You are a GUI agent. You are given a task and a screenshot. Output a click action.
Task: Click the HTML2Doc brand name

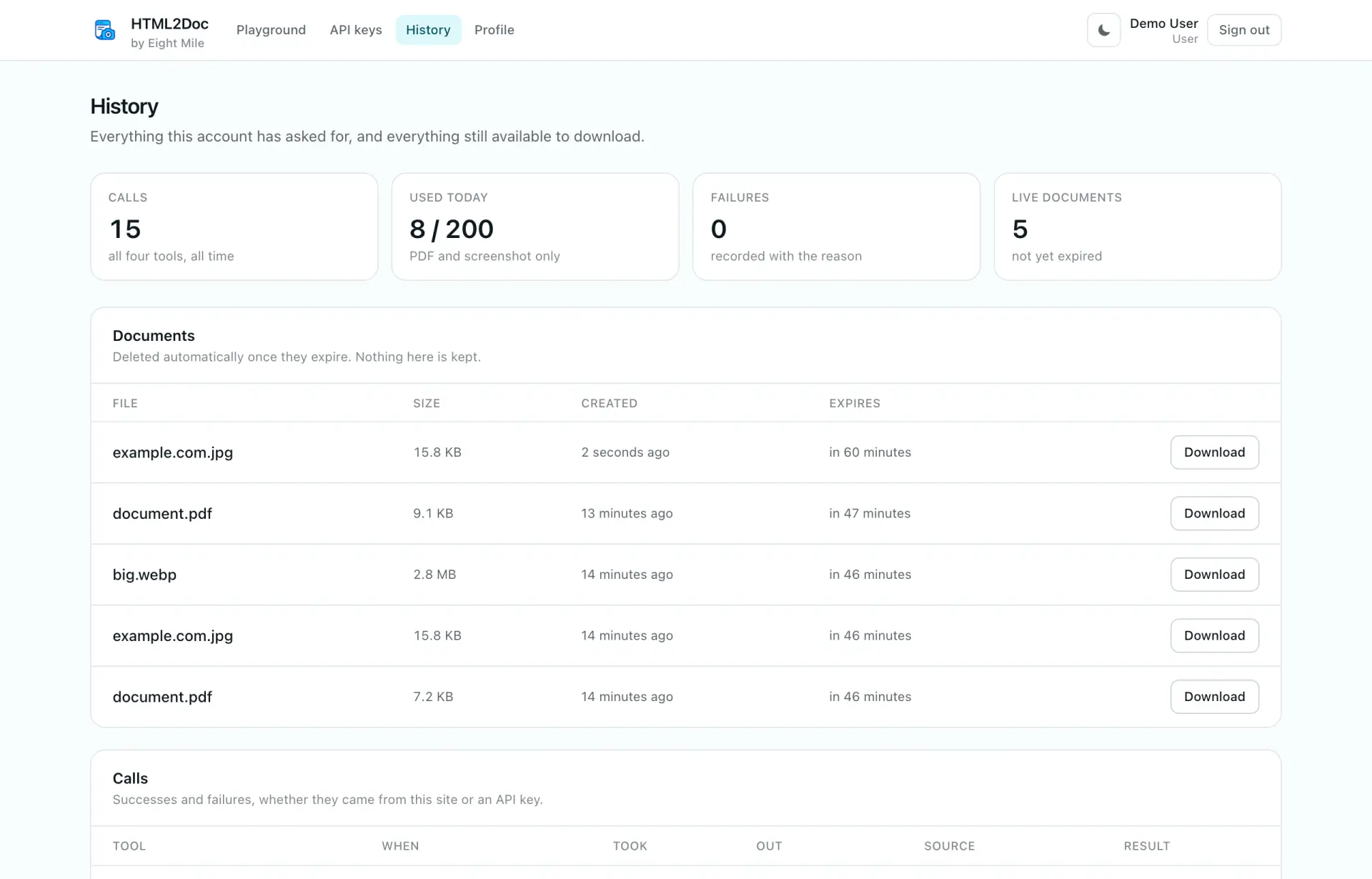(169, 24)
